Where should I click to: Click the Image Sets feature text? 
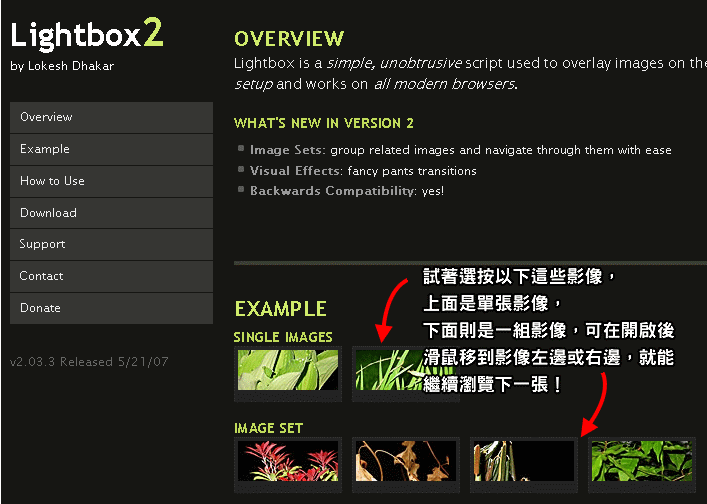pyautogui.click(x=287, y=150)
